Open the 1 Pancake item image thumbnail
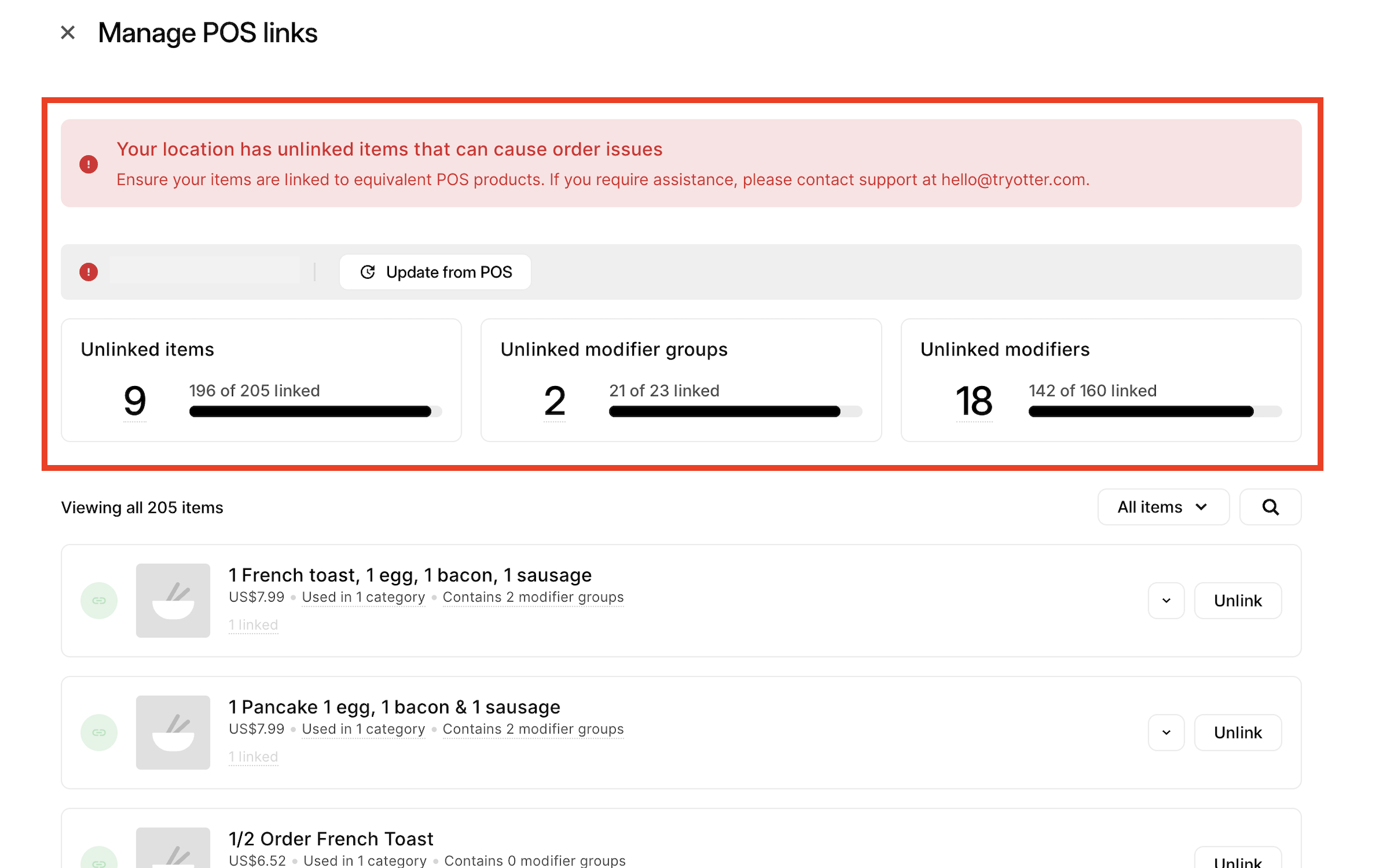Screen dimensions: 1392x868 [173, 733]
